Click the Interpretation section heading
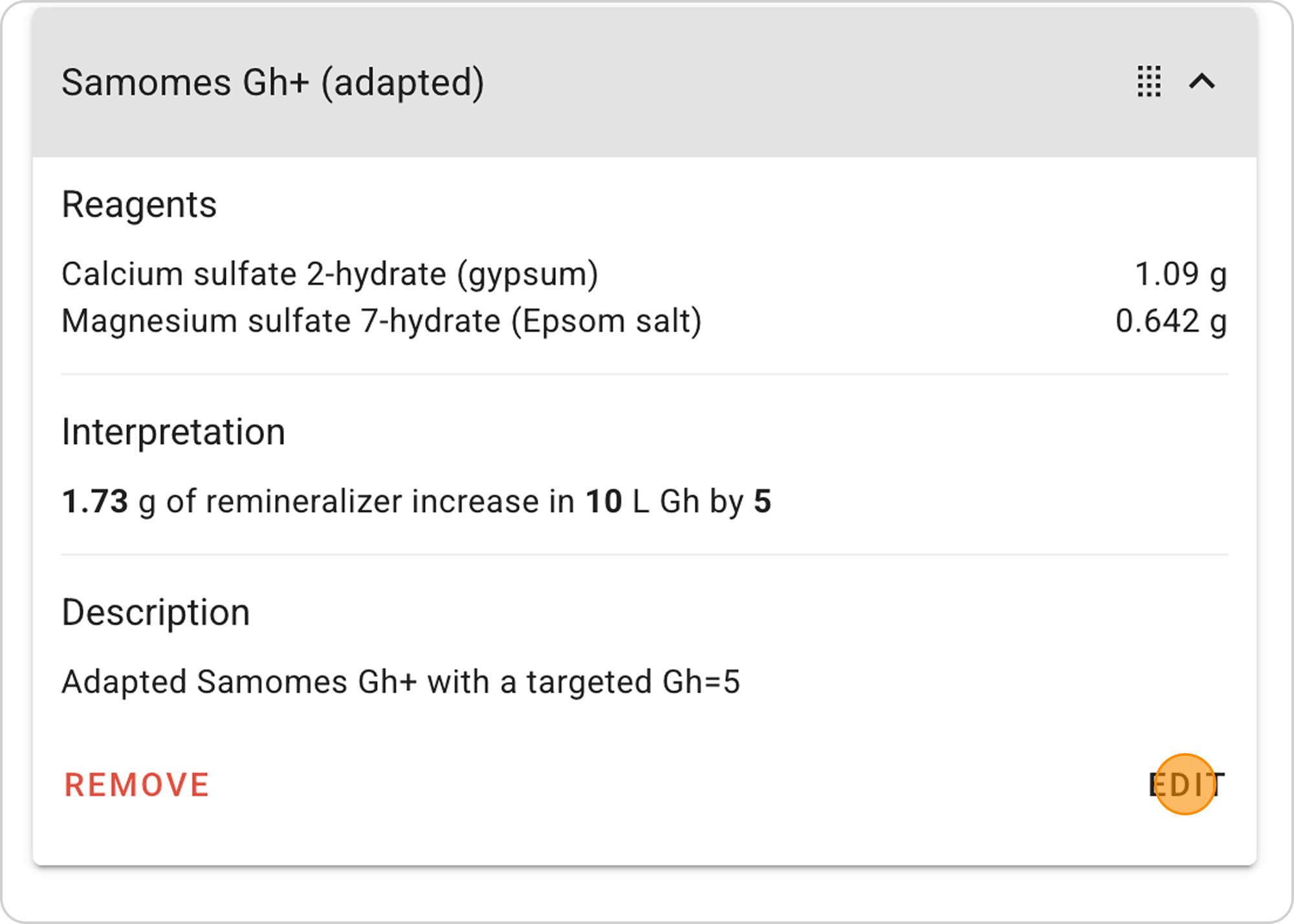This screenshot has height=924, width=1294. (x=173, y=432)
